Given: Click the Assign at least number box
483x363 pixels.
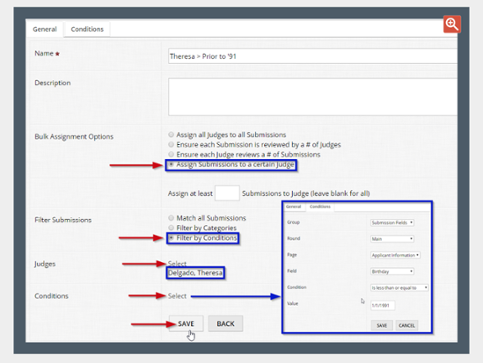Looking at the screenshot, I should [227, 193].
